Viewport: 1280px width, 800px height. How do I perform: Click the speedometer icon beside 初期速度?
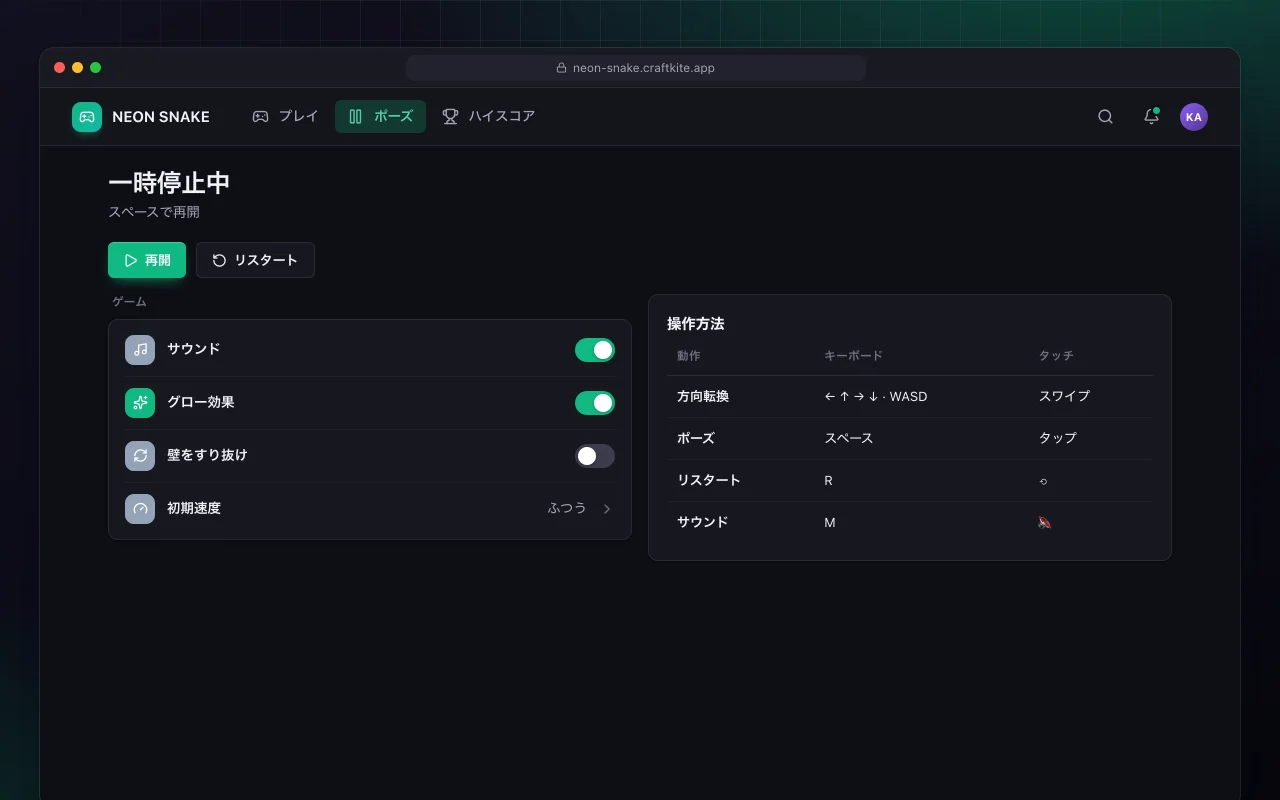[140, 509]
